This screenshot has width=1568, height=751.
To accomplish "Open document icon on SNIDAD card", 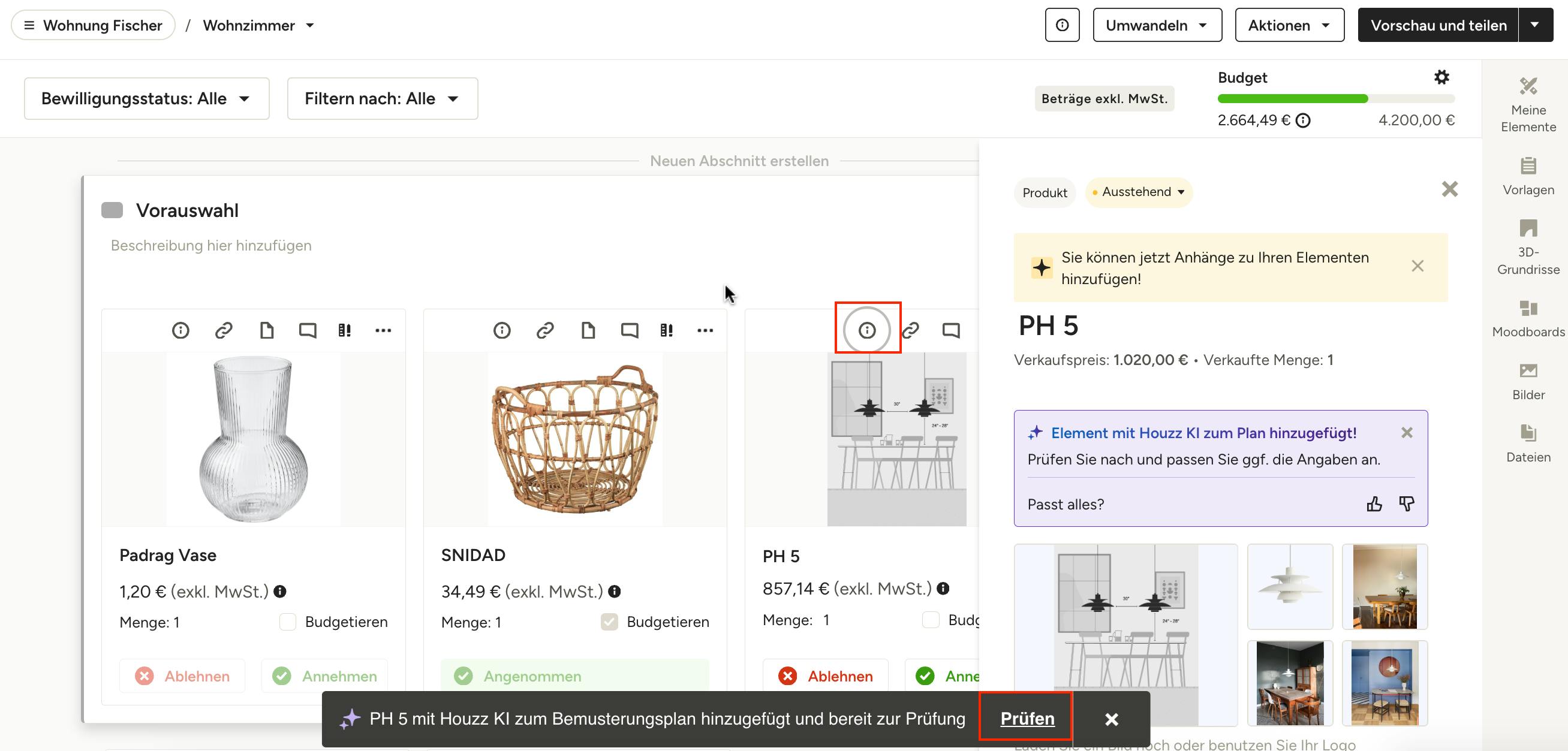I will (x=588, y=330).
